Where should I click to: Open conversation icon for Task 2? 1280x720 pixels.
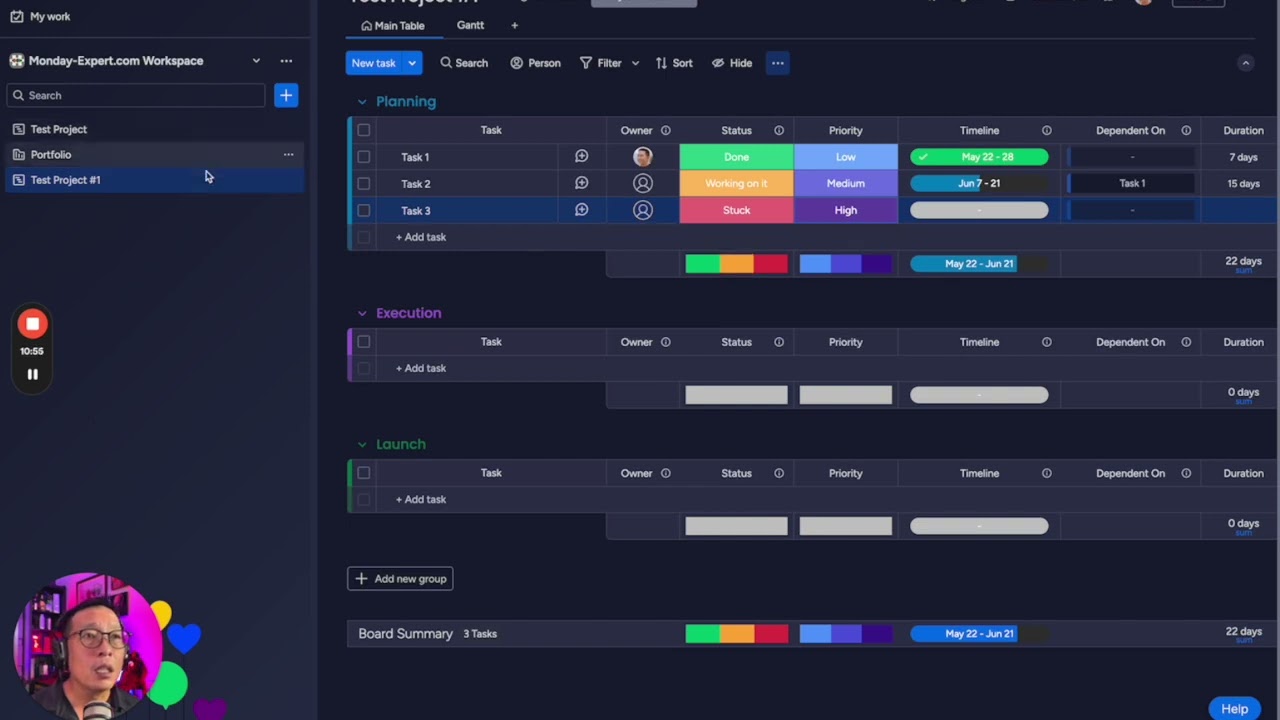[581, 183]
